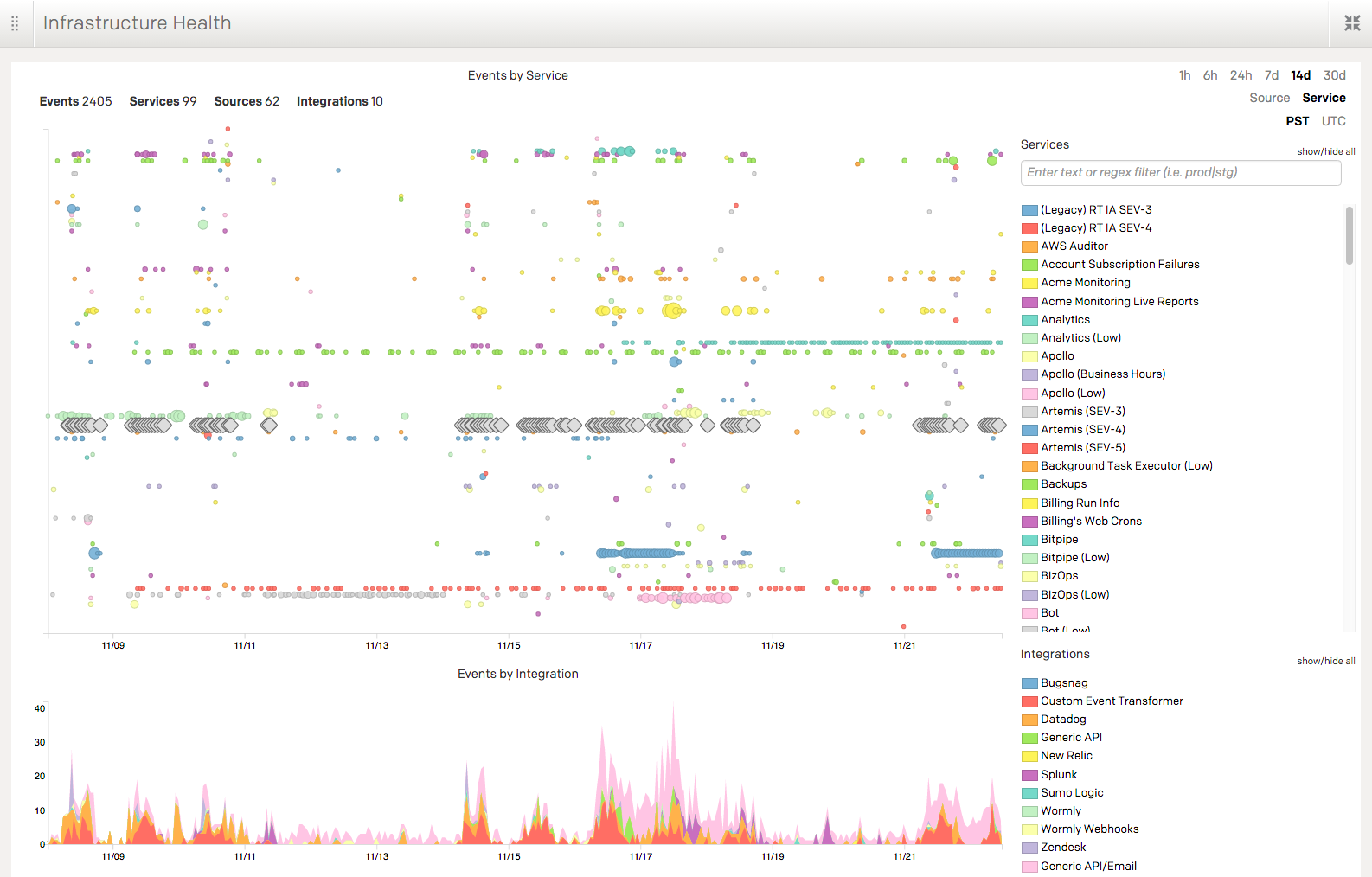The width and height of the screenshot is (1372, 877).
Task: Toggle the Splunk integration legend item
Action: click(x=1059, y=775)
